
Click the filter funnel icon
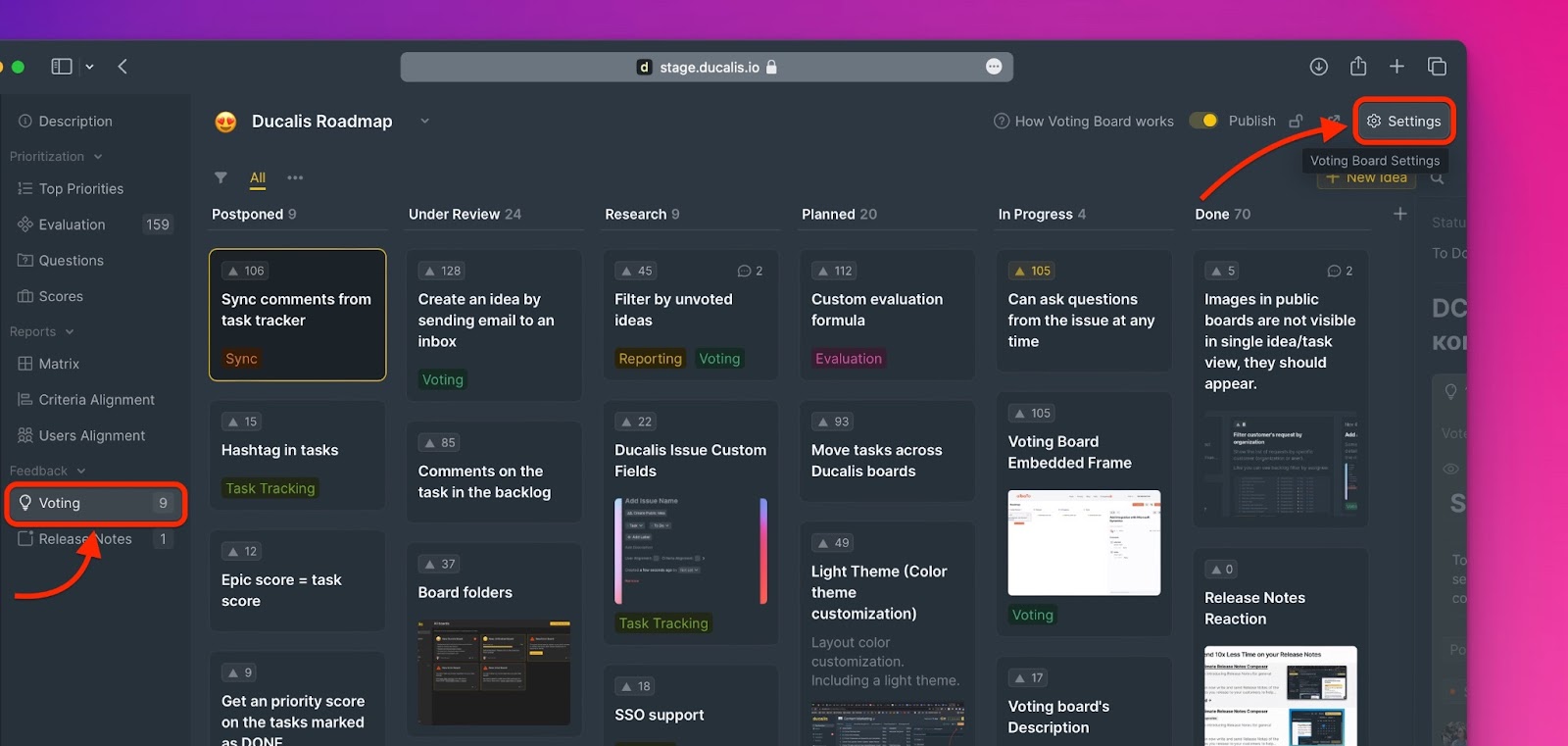pyautogui.click(x=220, y=177)
